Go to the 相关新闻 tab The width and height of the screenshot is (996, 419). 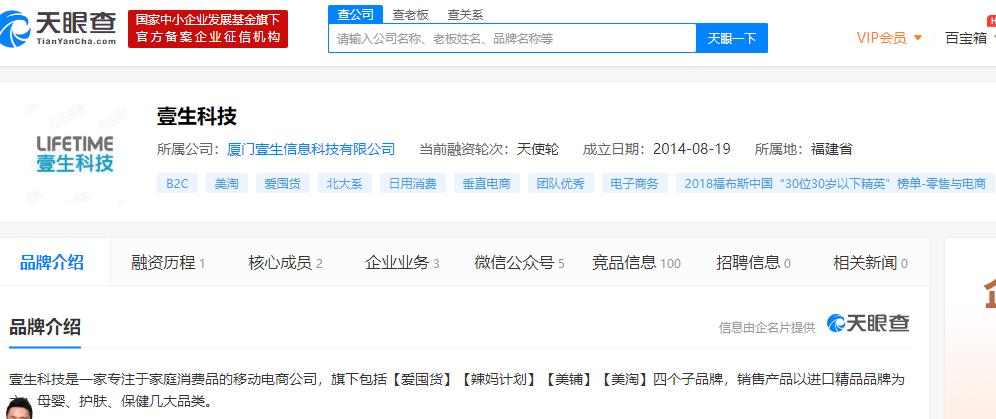[870, 263]
